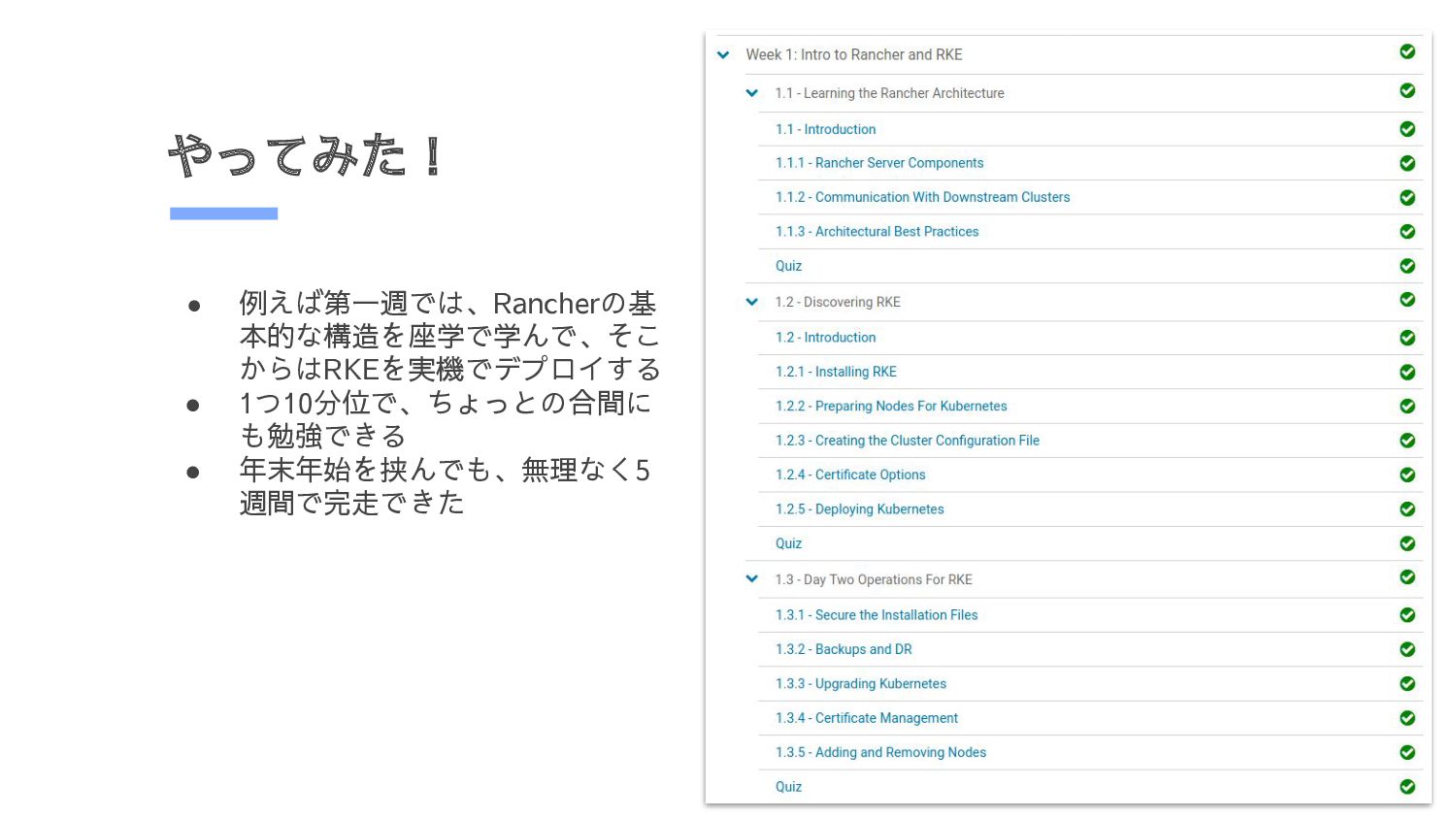Viewport: 1456px width, 819px height.
Task: Click the completion check for Learning the Rancher Architecture
Action: (1407, 90)
